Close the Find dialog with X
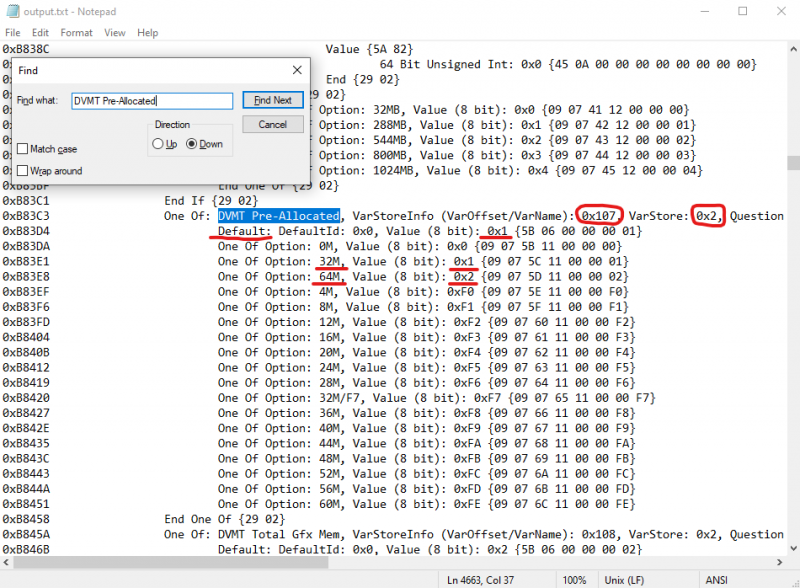 tap(297, 70)
